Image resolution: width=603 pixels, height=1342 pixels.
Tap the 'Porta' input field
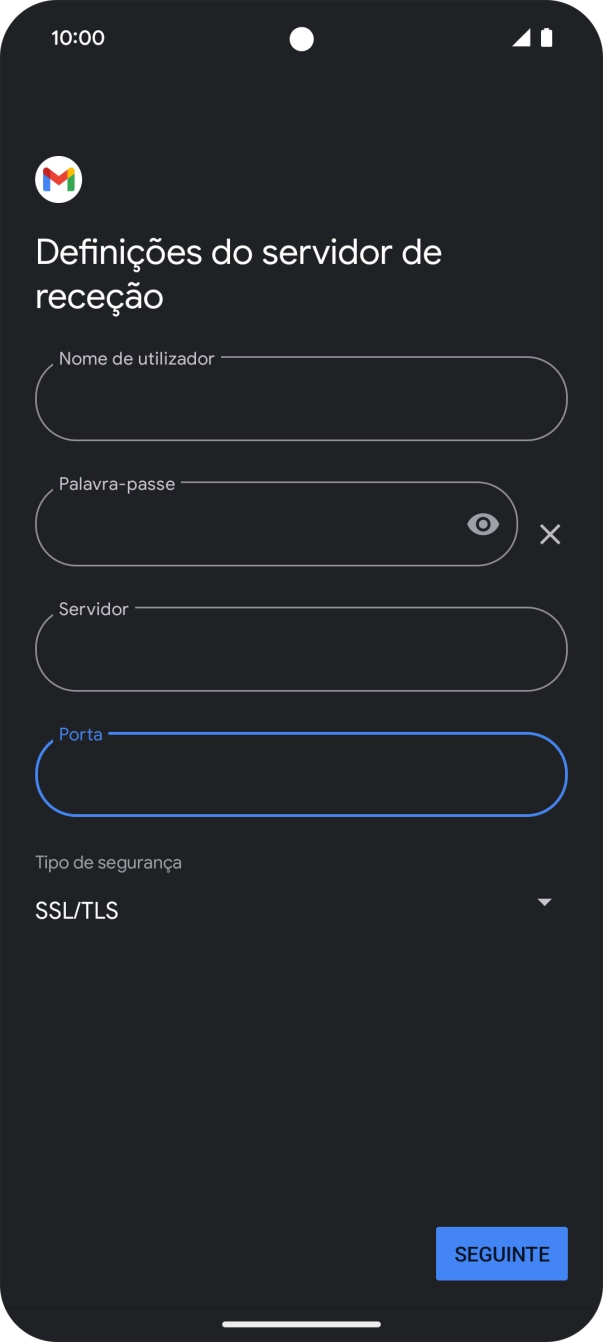point(300,777)
